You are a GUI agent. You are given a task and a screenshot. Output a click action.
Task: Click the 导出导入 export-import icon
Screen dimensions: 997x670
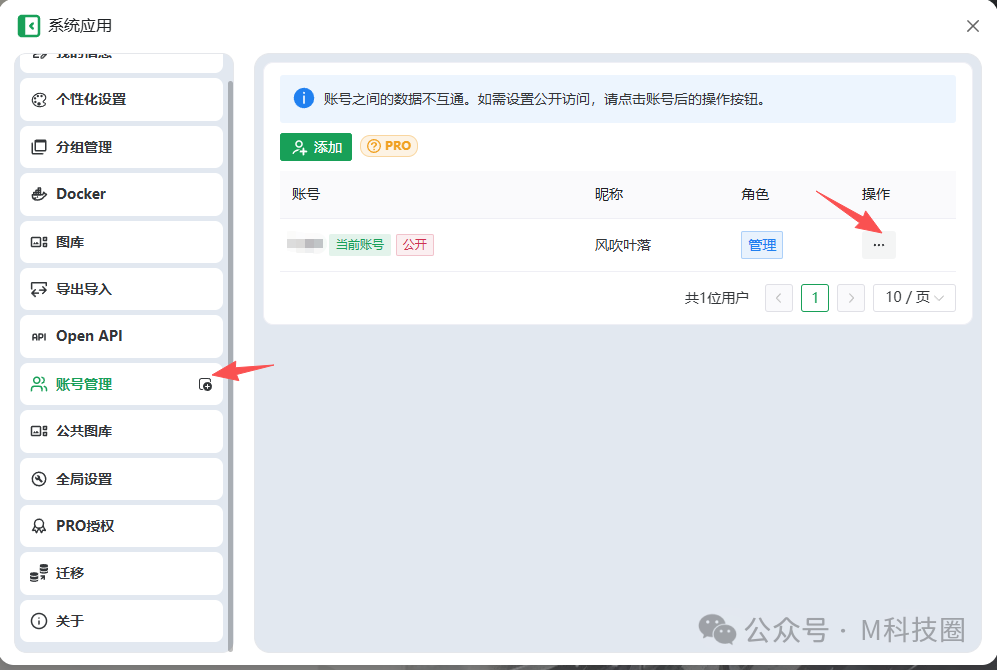pyautogui.click(x=37, y=289)
